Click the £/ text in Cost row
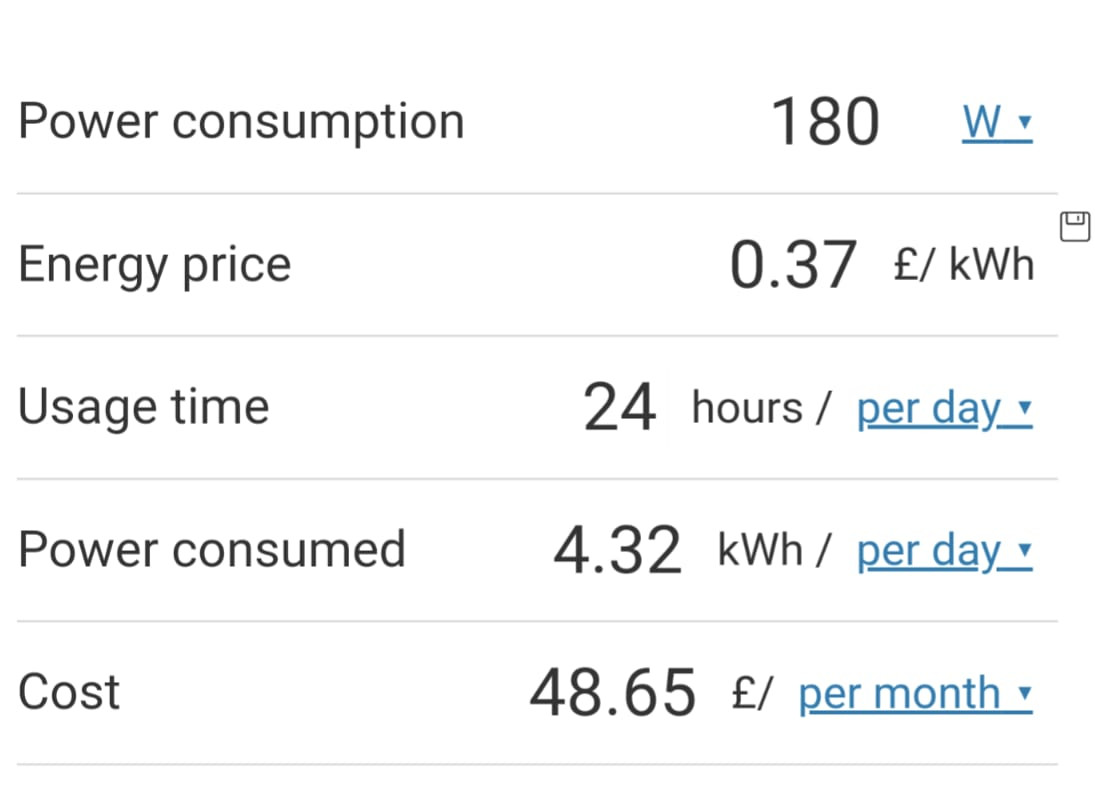Screen dimensions: 1095x812 (x=752, y=693)
